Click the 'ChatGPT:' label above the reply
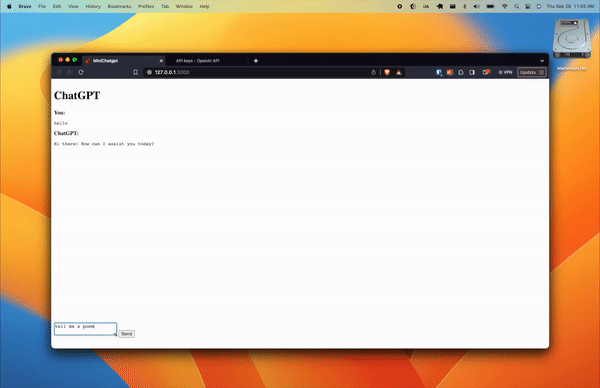 66,133
